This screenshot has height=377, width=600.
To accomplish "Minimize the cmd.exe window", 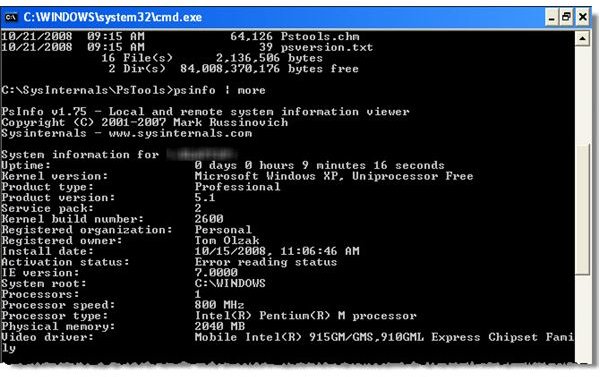I will tap(551, 17).
